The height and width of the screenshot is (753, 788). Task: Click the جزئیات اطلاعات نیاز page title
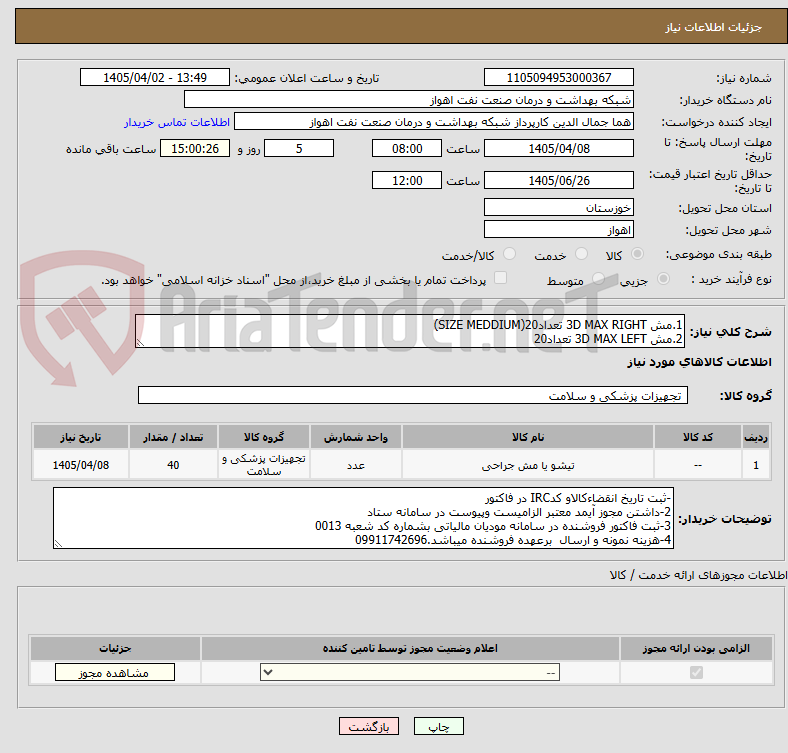click(x=714, y=27)
